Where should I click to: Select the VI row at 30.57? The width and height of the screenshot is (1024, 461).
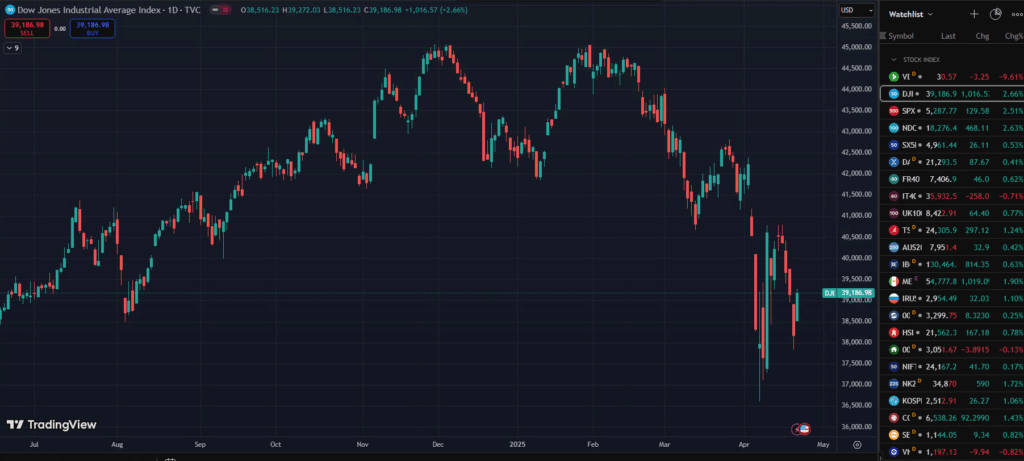[952, 76]
